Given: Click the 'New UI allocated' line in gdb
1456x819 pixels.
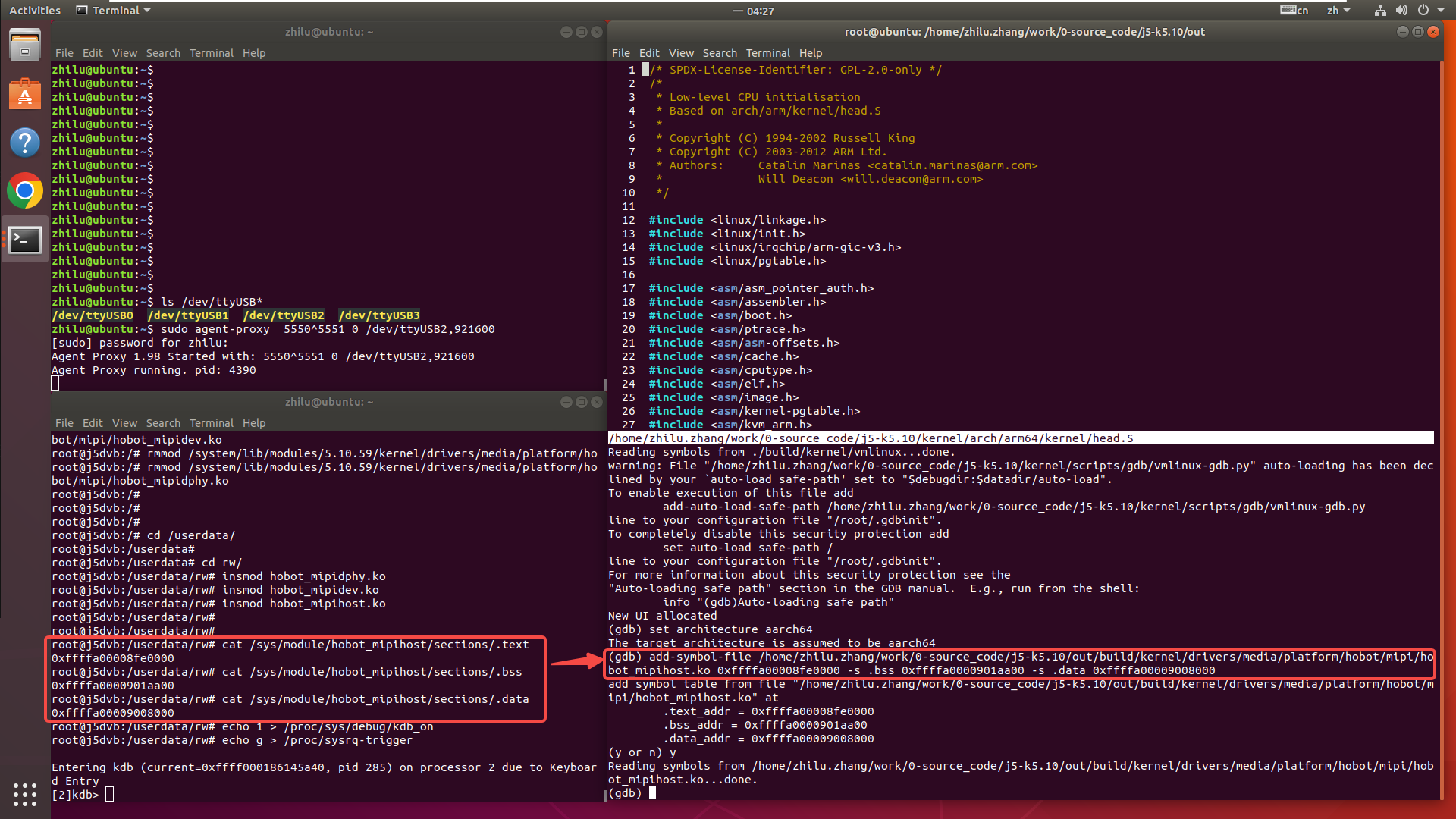Looking at the screenshot, I should pyautogui.click(x=662, y=616).
